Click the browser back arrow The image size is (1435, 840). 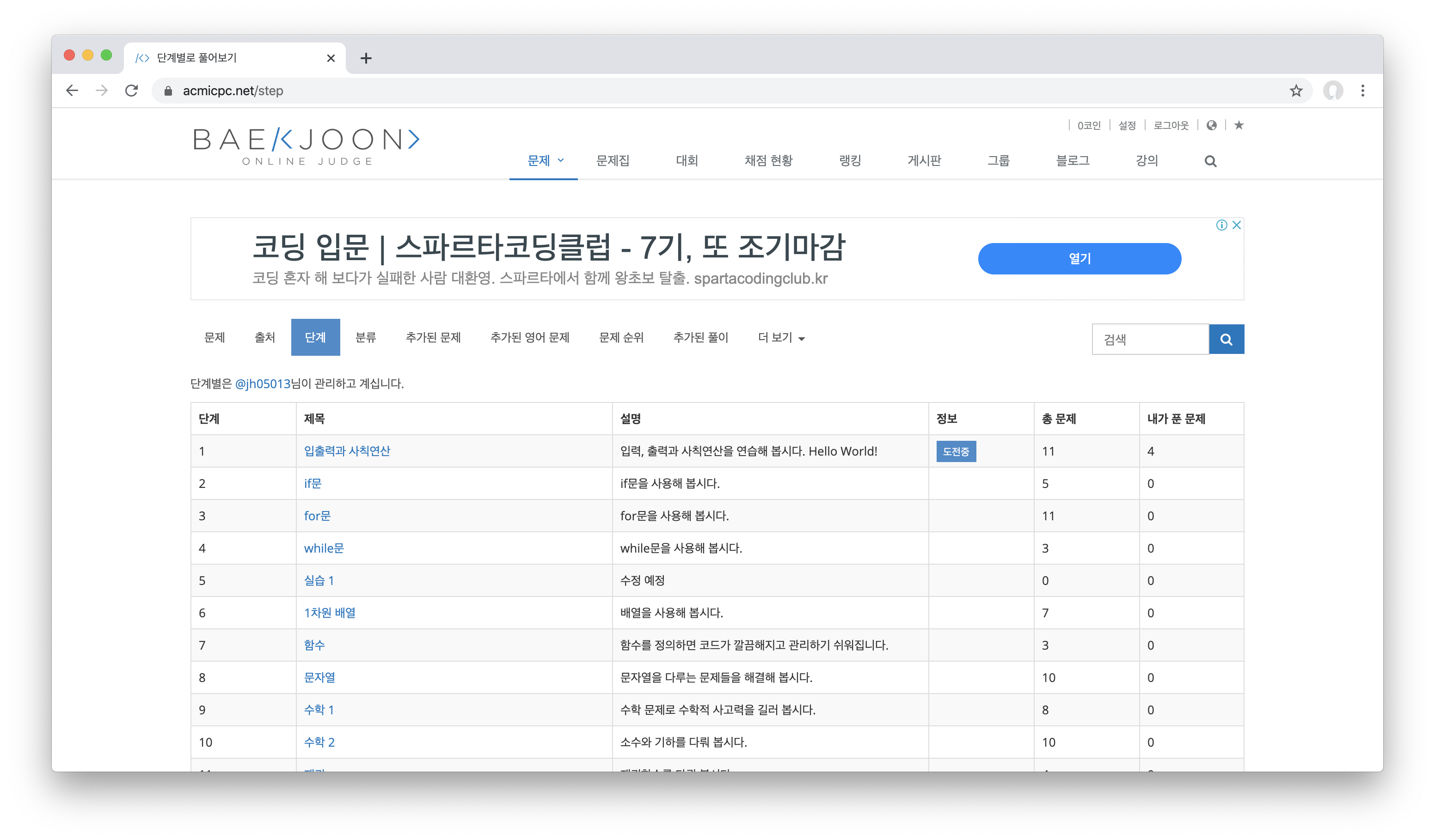point(72,91)
